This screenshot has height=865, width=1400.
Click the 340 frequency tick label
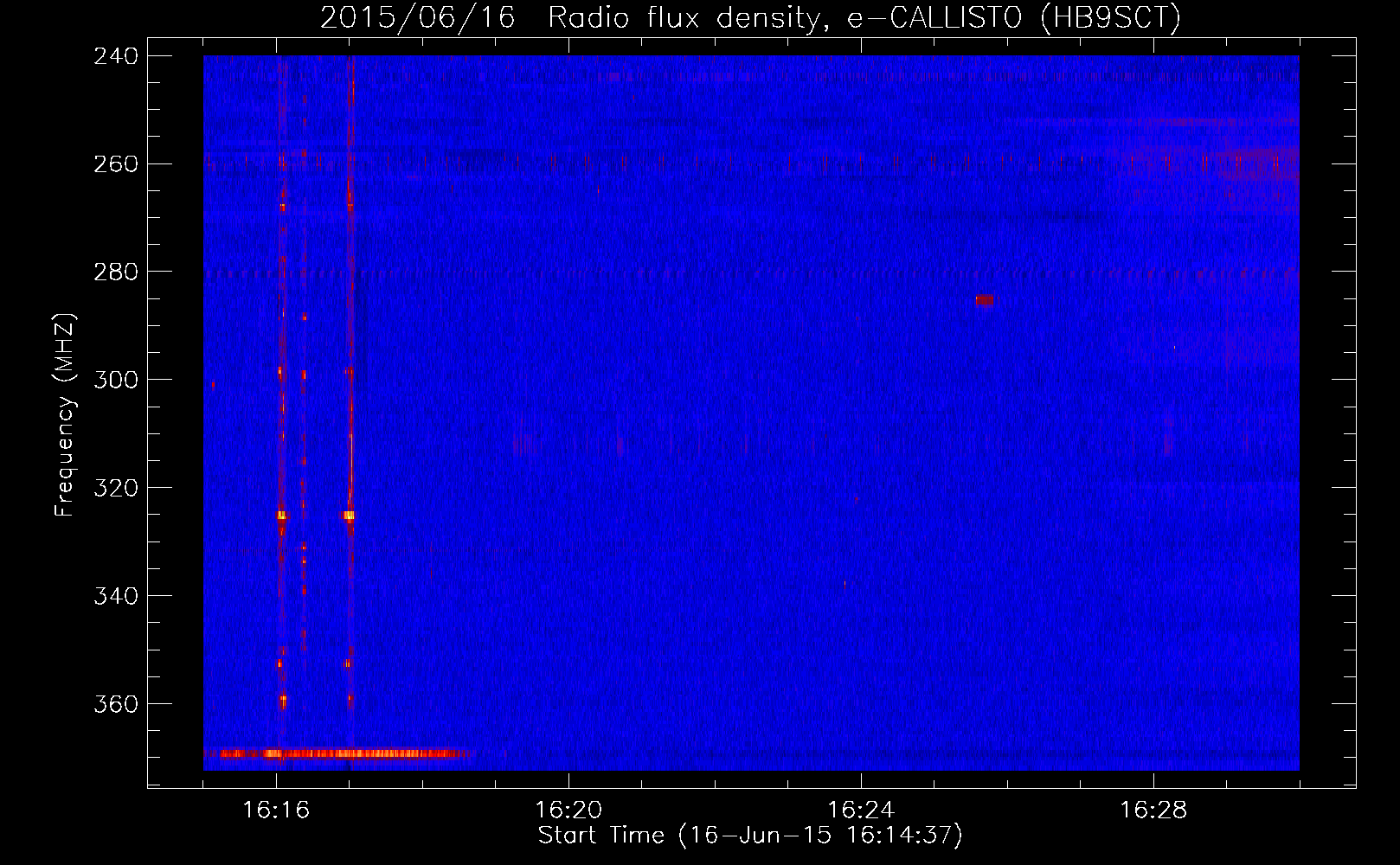[116, 597]
